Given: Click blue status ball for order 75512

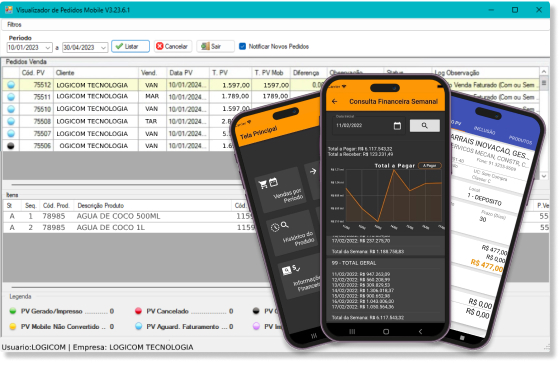Looking at the screenshot, I should (11, 85).
